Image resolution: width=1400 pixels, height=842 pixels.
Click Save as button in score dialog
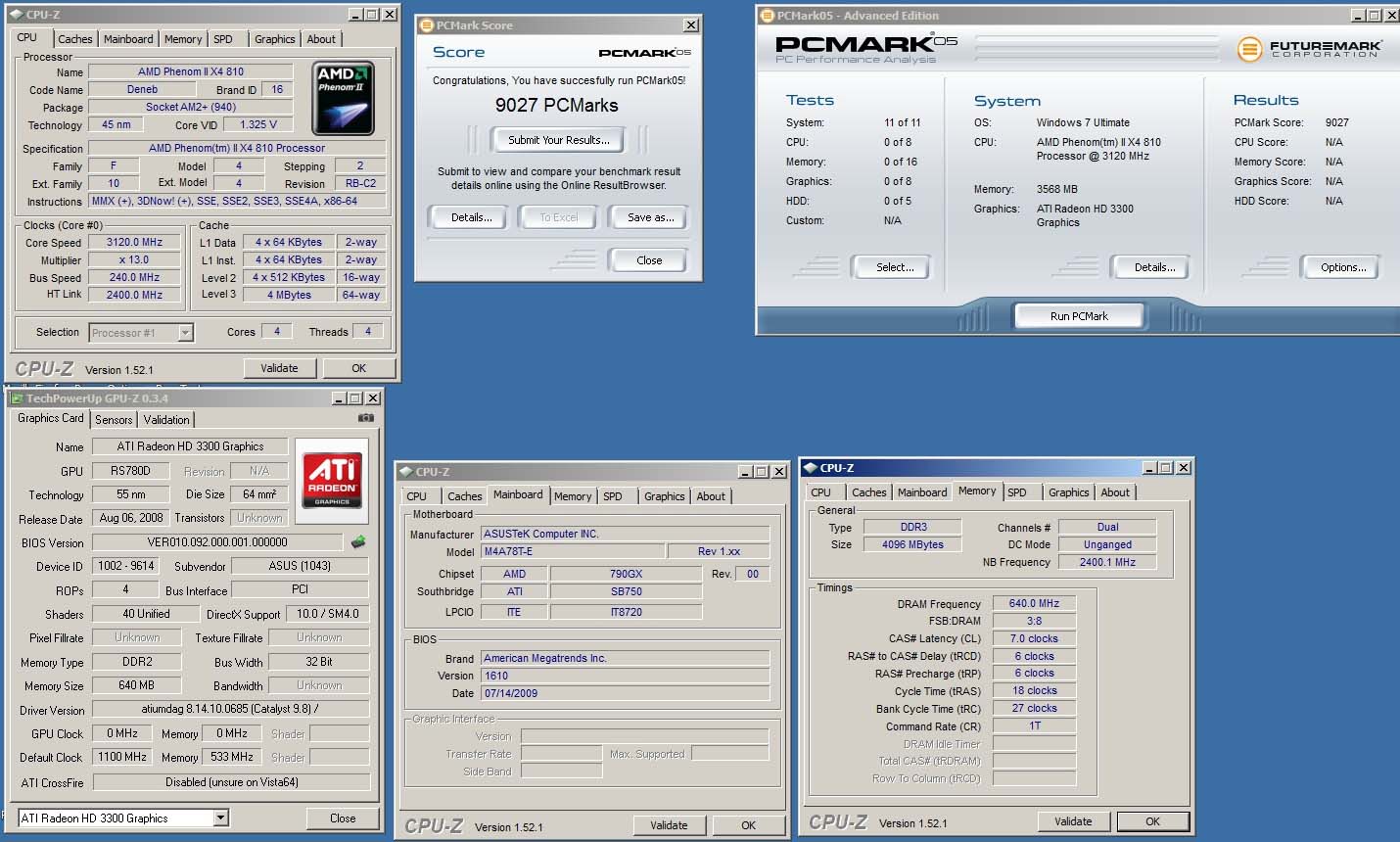point(650,217)
